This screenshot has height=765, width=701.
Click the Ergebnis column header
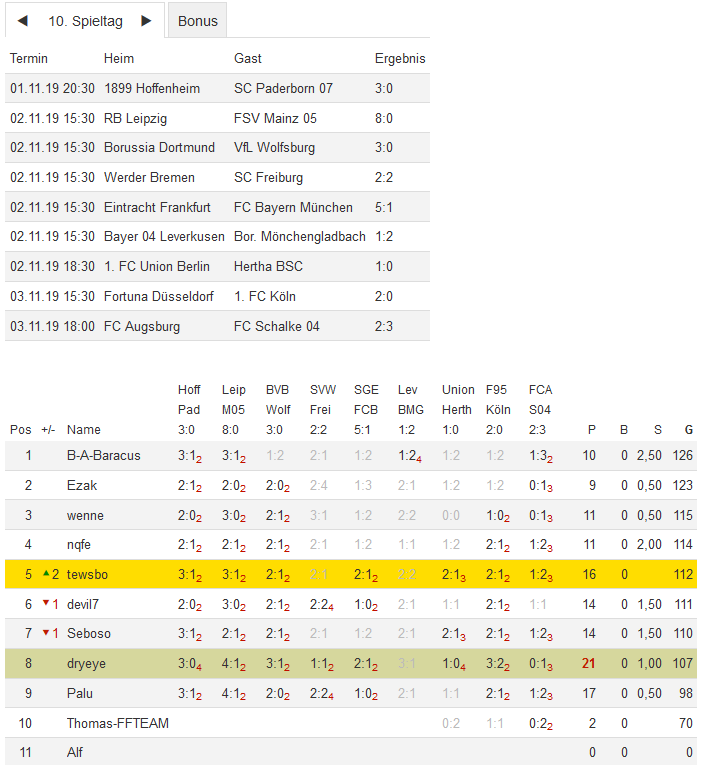pyautogui.click(x=400, y=59)
